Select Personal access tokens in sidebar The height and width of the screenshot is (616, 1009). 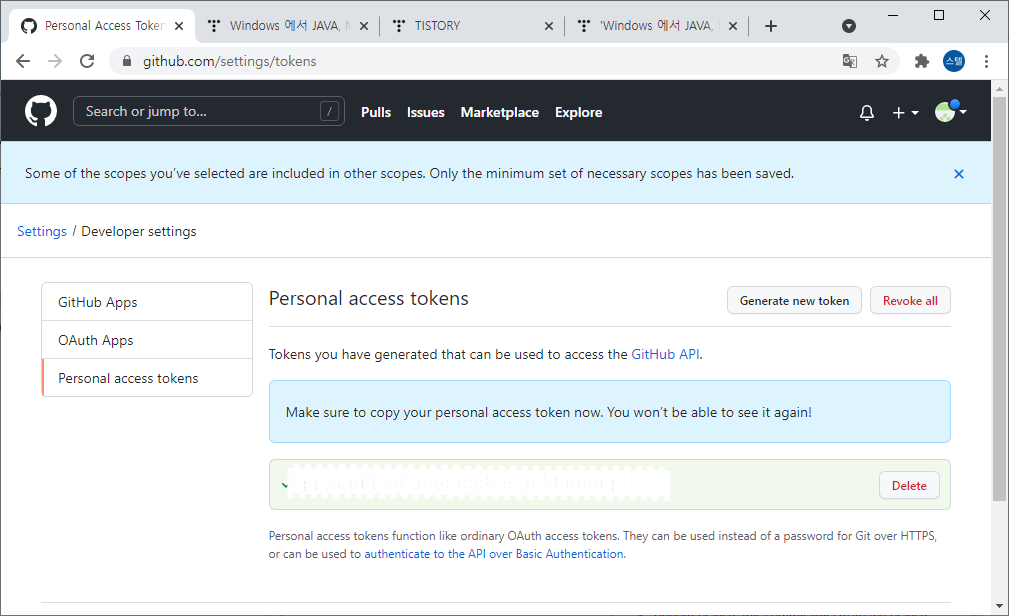click(x=147, y=378)
